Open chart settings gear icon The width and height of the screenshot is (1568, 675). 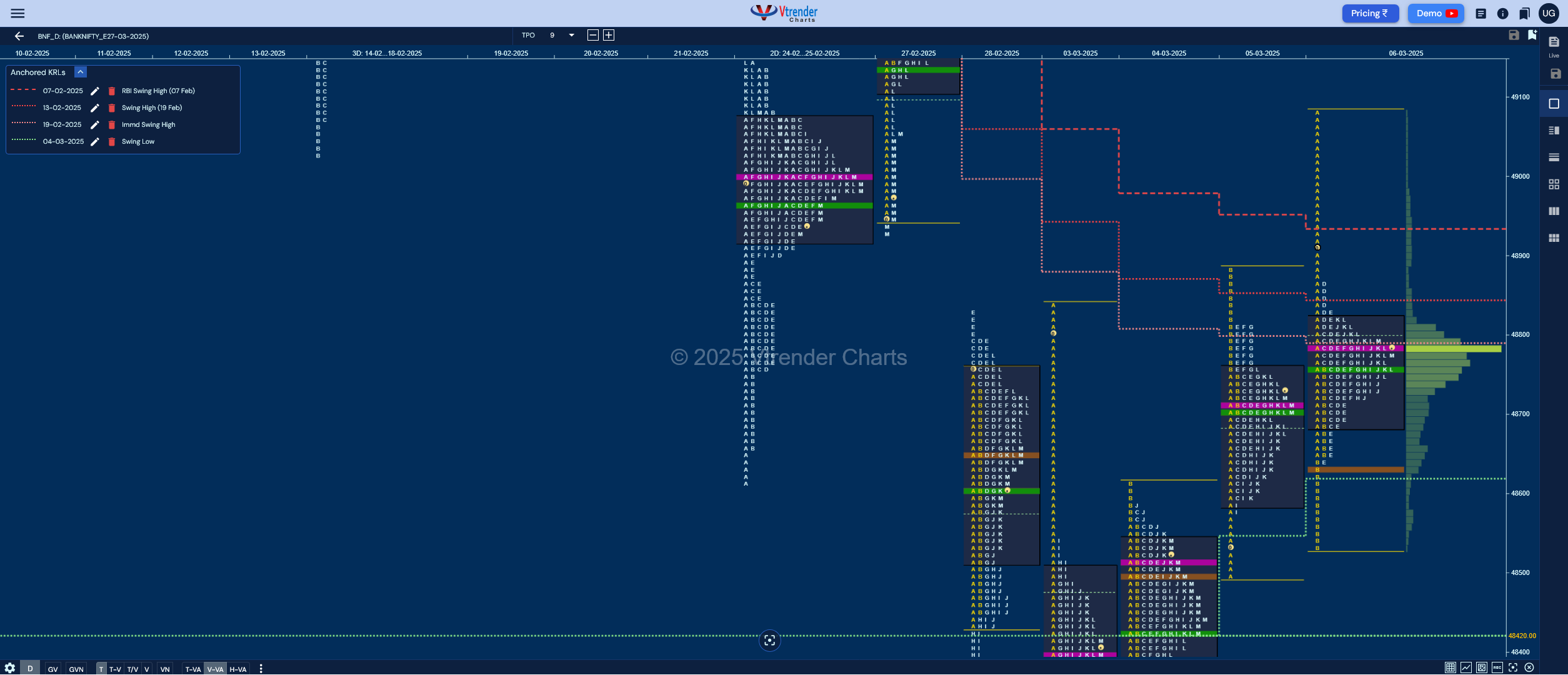(10, 668)
